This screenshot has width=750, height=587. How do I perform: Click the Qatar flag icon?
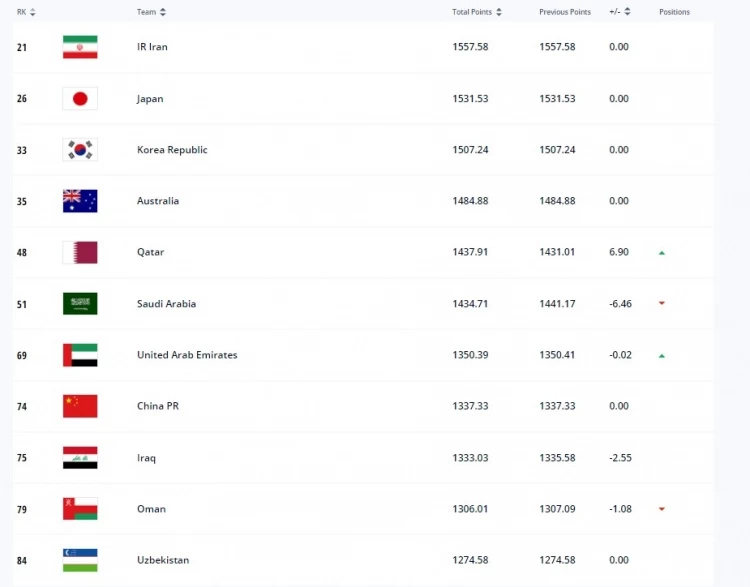[80, 252]
